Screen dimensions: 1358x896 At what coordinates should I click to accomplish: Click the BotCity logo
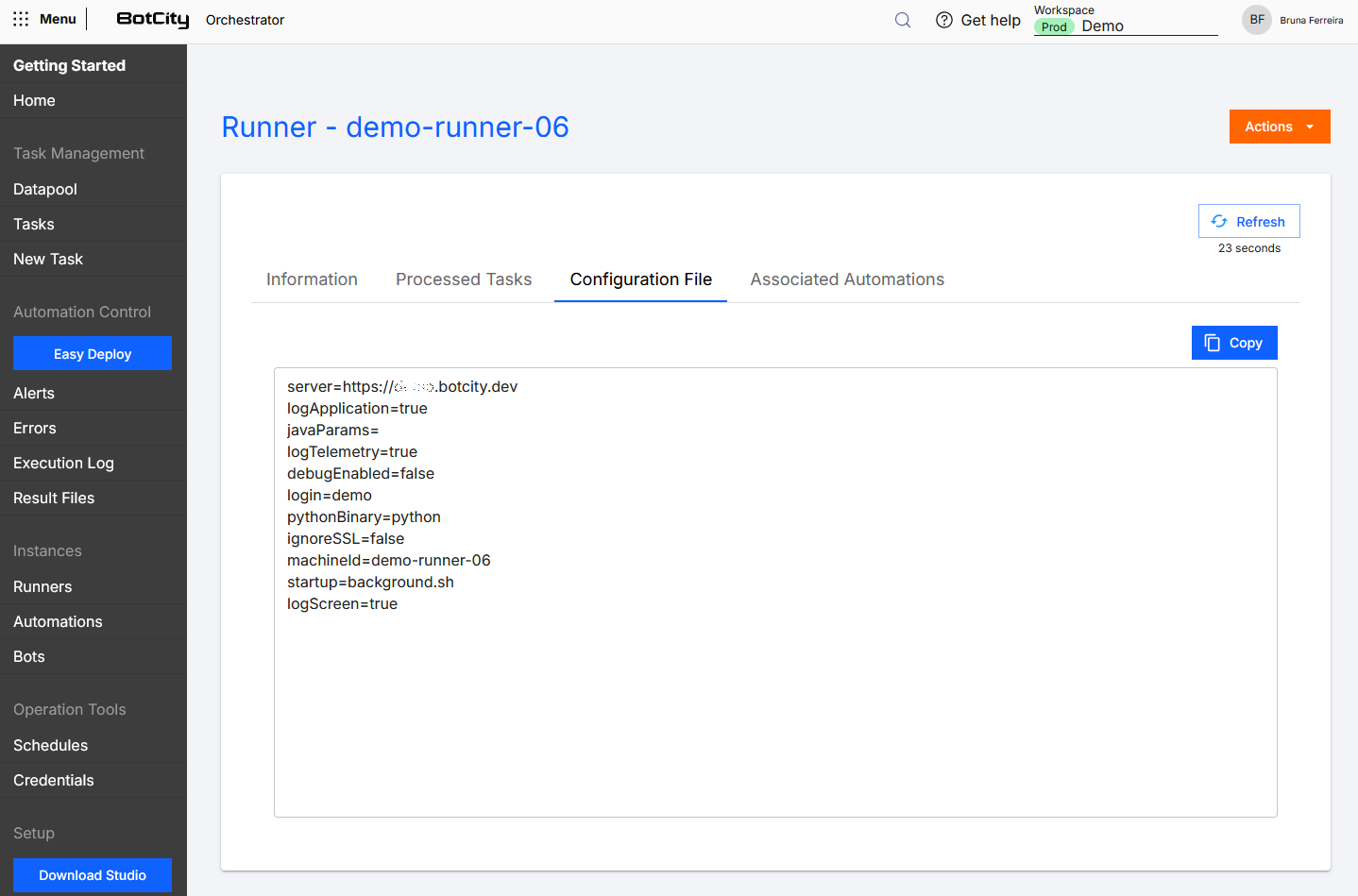point(153,20)
